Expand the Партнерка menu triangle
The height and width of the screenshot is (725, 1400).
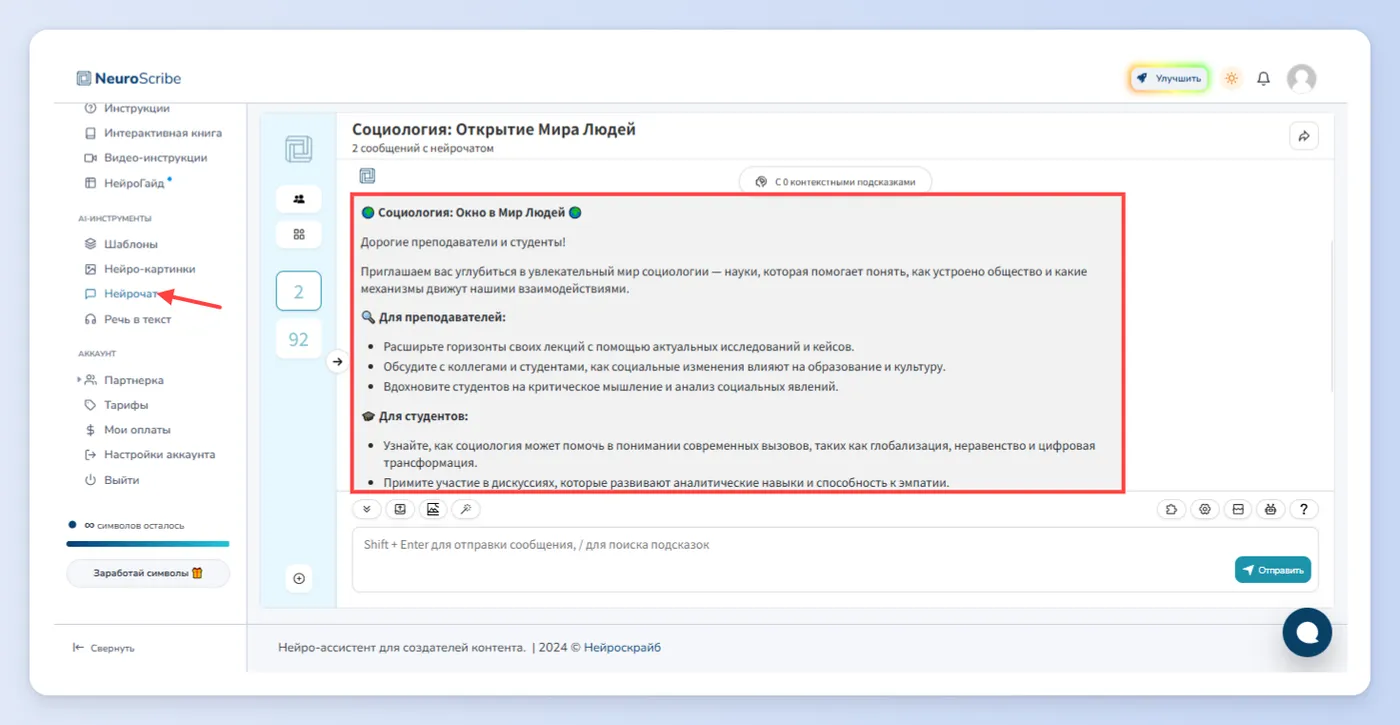coord(80,380)
